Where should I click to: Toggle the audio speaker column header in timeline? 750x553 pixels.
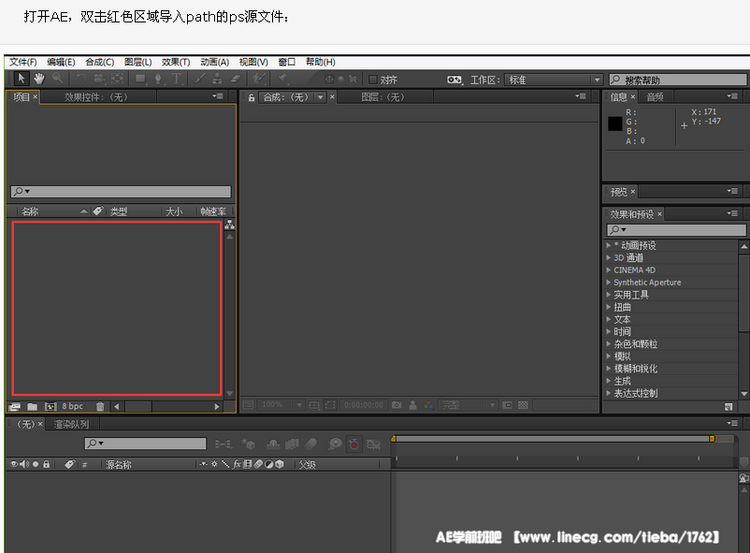pos(24,464)
